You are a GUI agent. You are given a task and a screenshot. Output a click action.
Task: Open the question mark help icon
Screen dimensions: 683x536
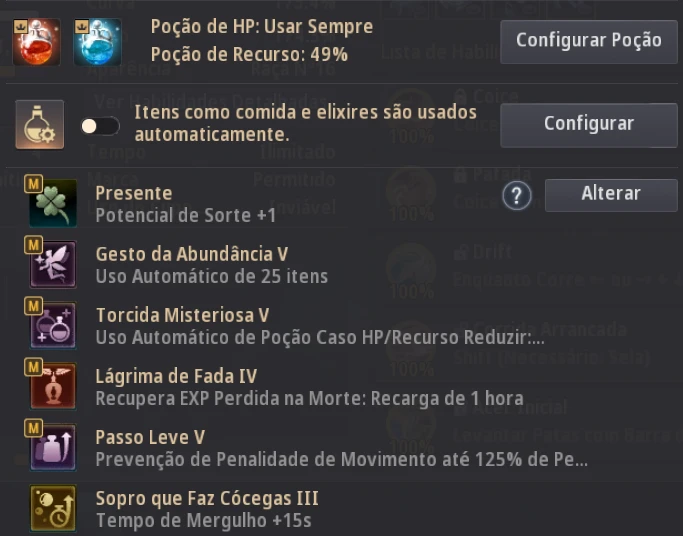pyautogui.click(x=517, y=196)
